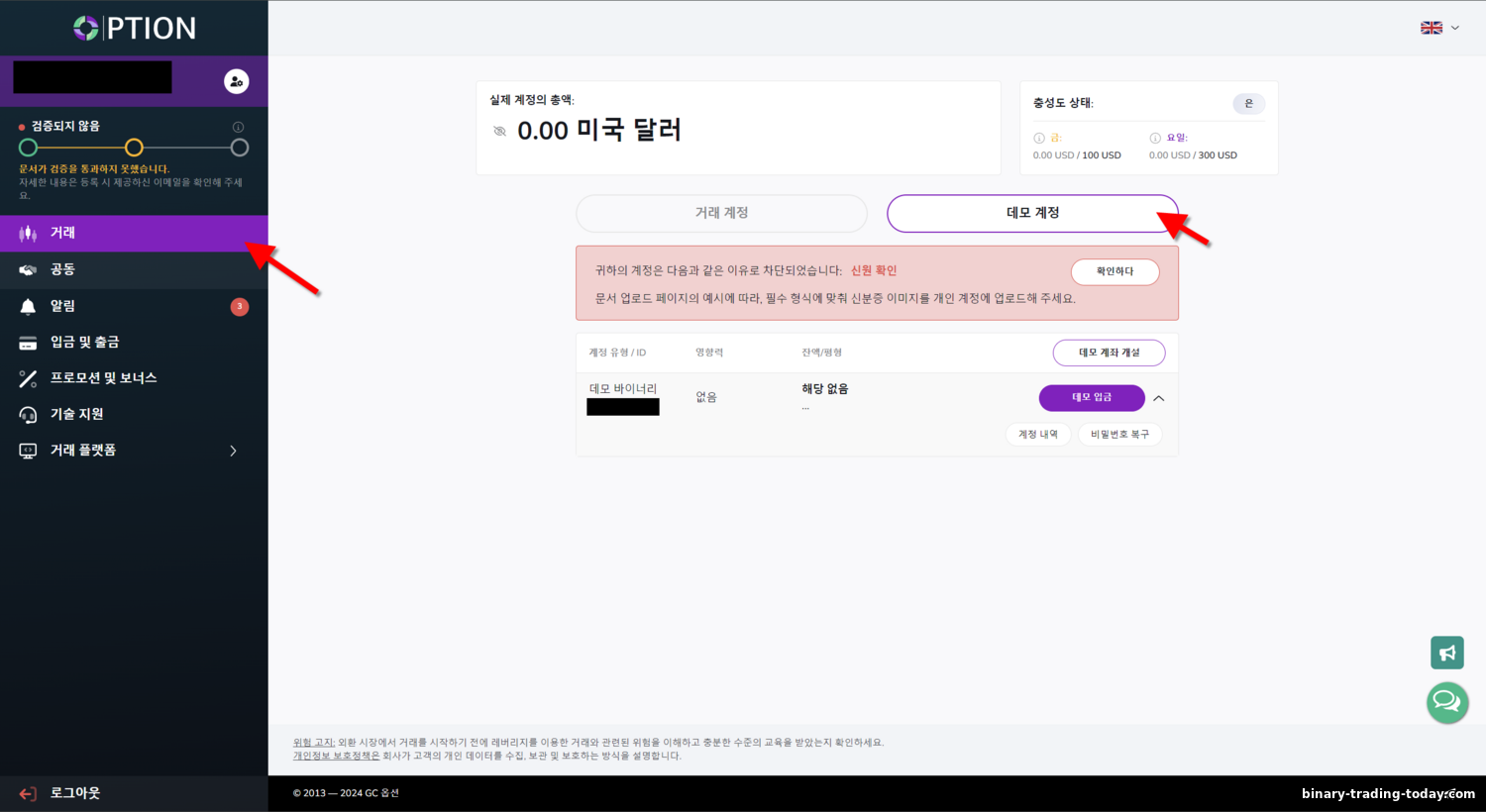The height and width of the screenshot is (812, 1486).
Task: Click the info icon beside verification status
Action: click(x=238, y=127)
